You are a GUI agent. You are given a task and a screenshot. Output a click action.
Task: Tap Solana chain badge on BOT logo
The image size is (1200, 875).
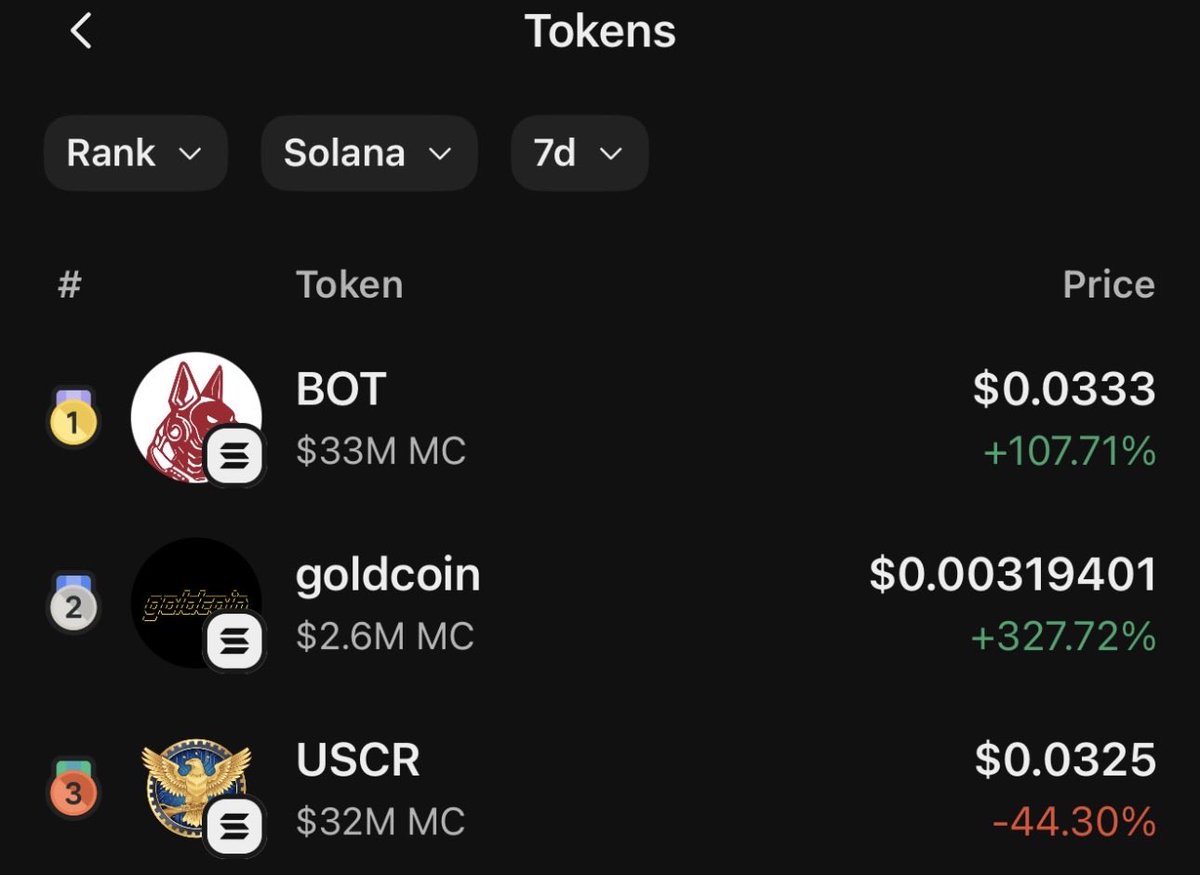[235, 455]
